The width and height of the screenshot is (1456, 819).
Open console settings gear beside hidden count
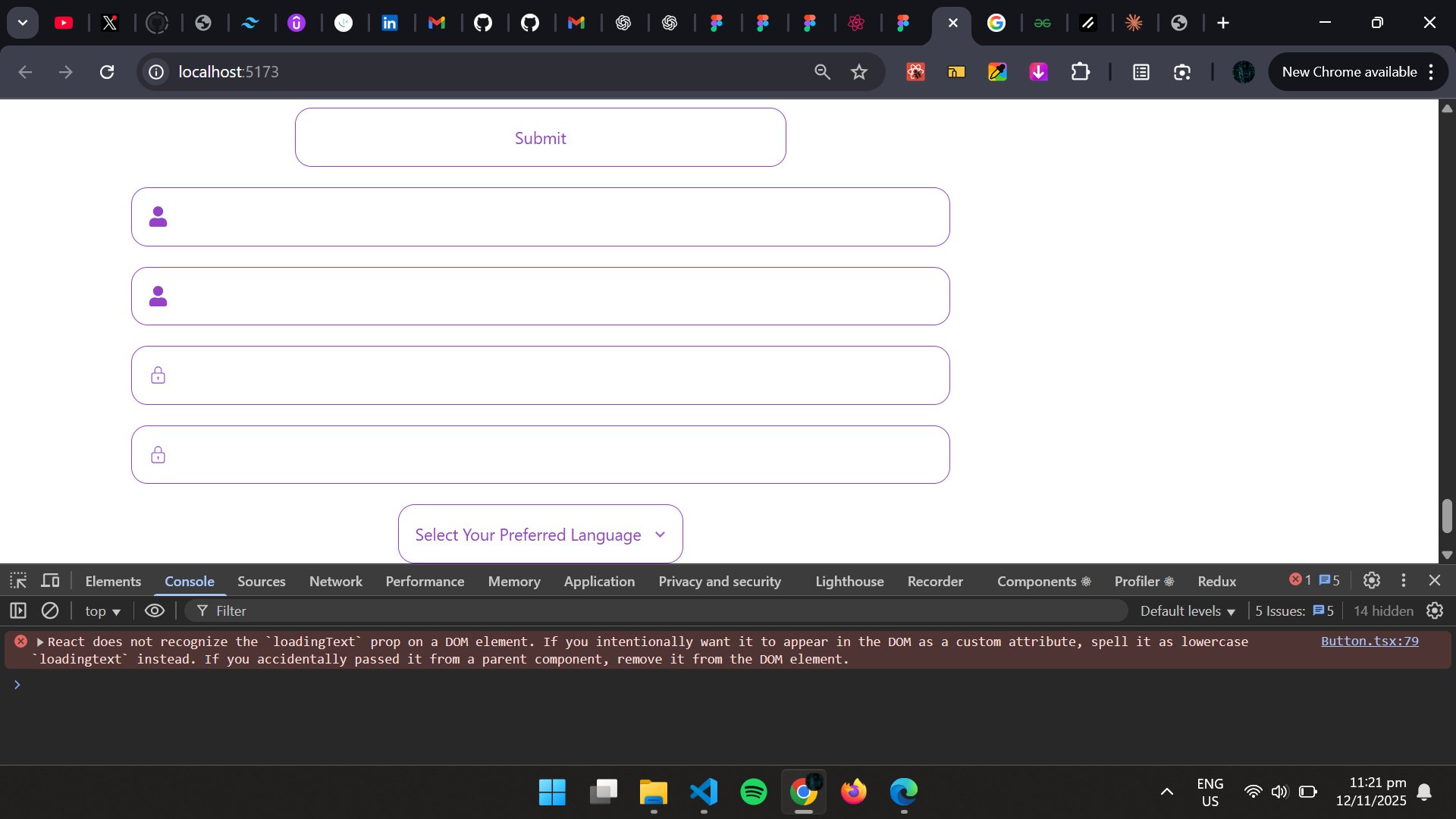click(x=1435, y=610)
